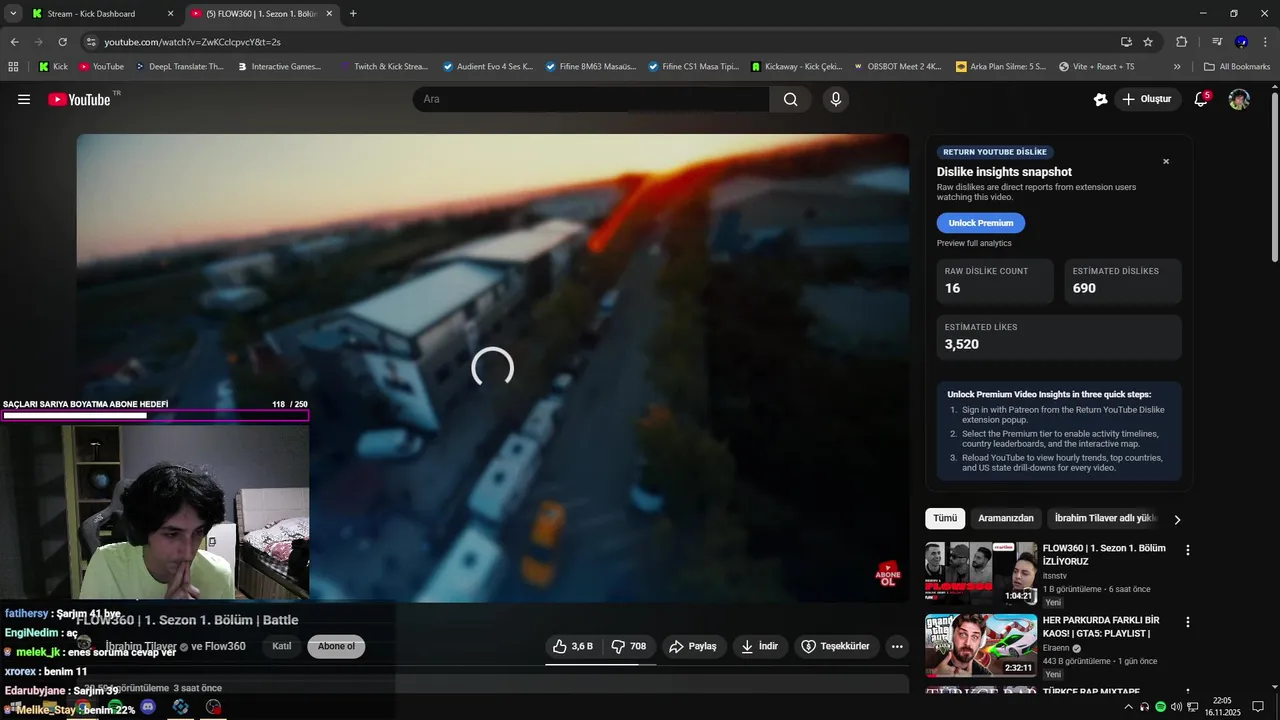Open the more actions ellipsis under video
1280x720 pixels.
(897, 646)
